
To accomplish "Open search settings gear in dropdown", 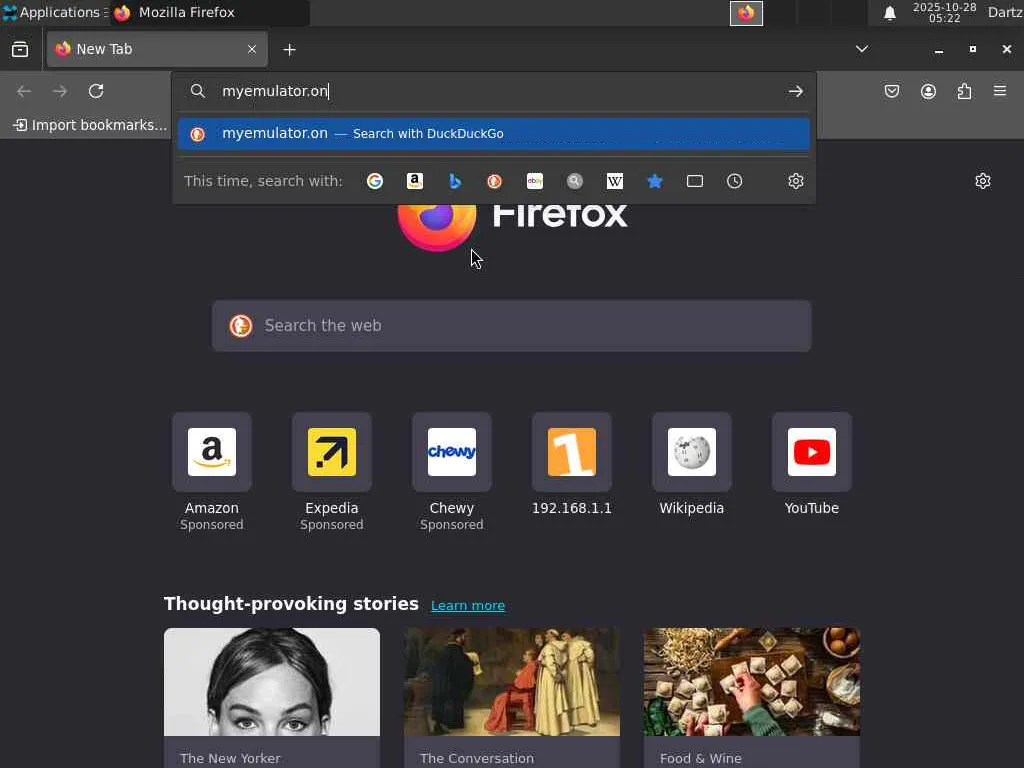I will click(x=795, y=181).
